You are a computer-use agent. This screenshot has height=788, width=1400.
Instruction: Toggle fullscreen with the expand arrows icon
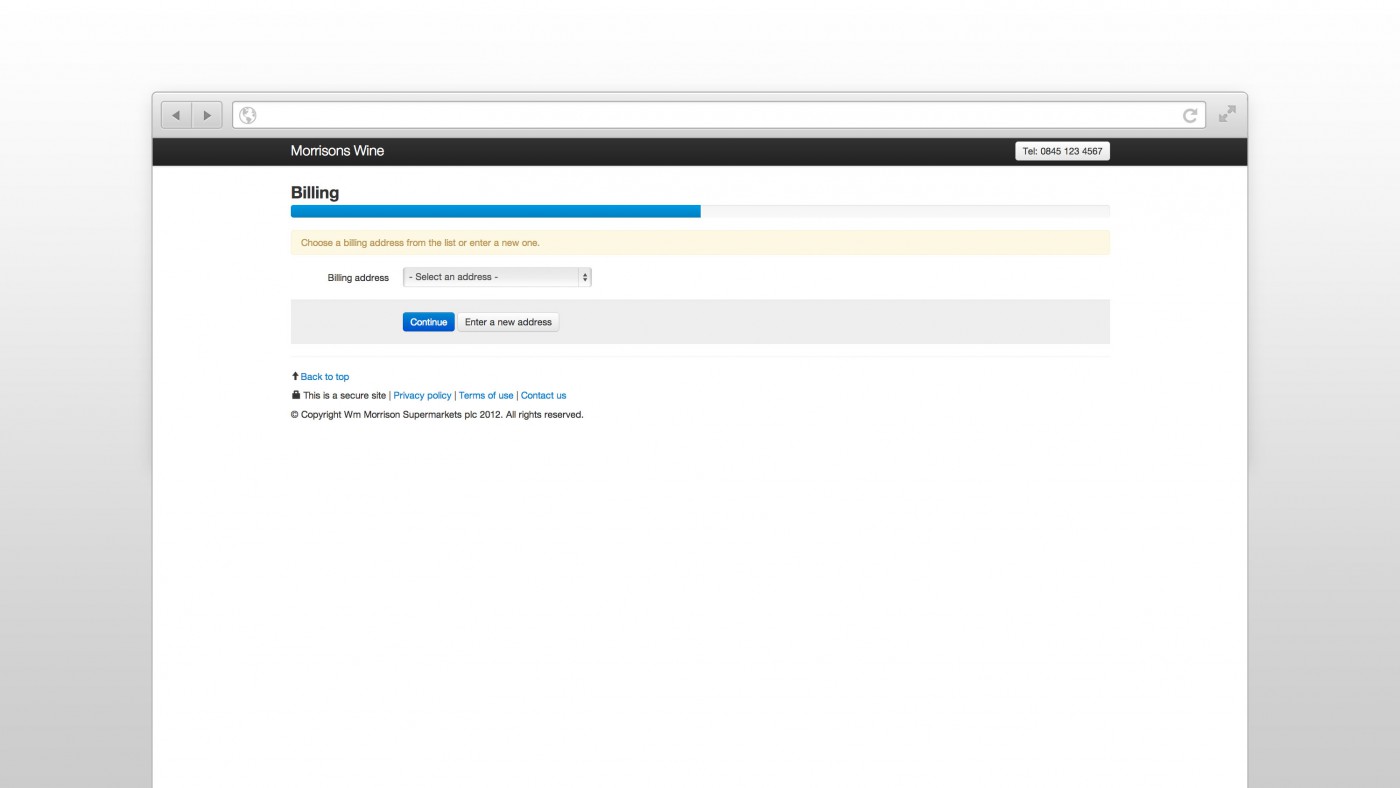coord(1227,114)
